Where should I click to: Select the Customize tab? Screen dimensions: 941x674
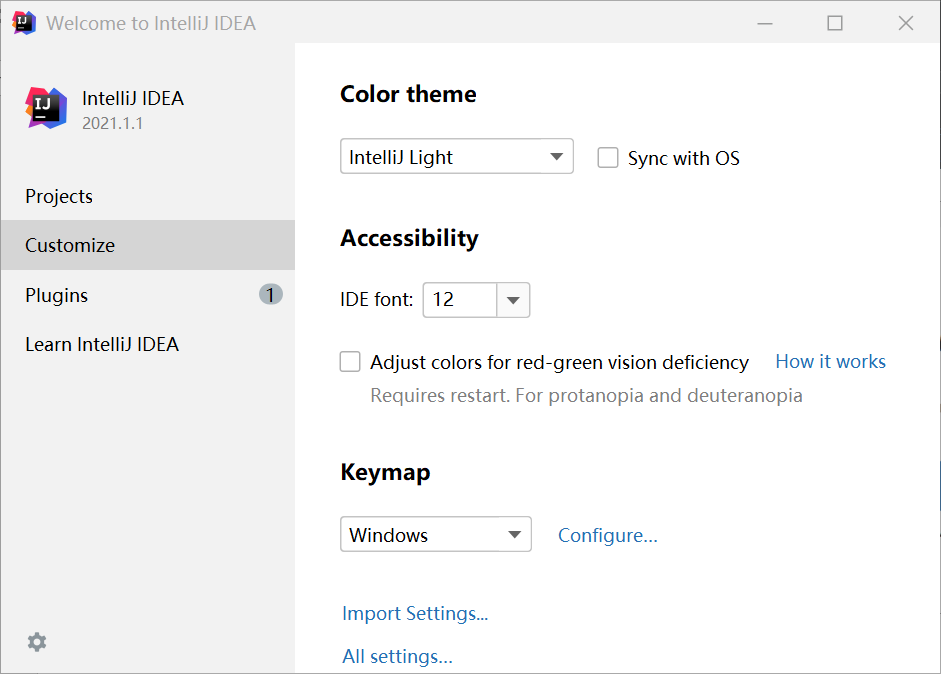pos(148,245)
